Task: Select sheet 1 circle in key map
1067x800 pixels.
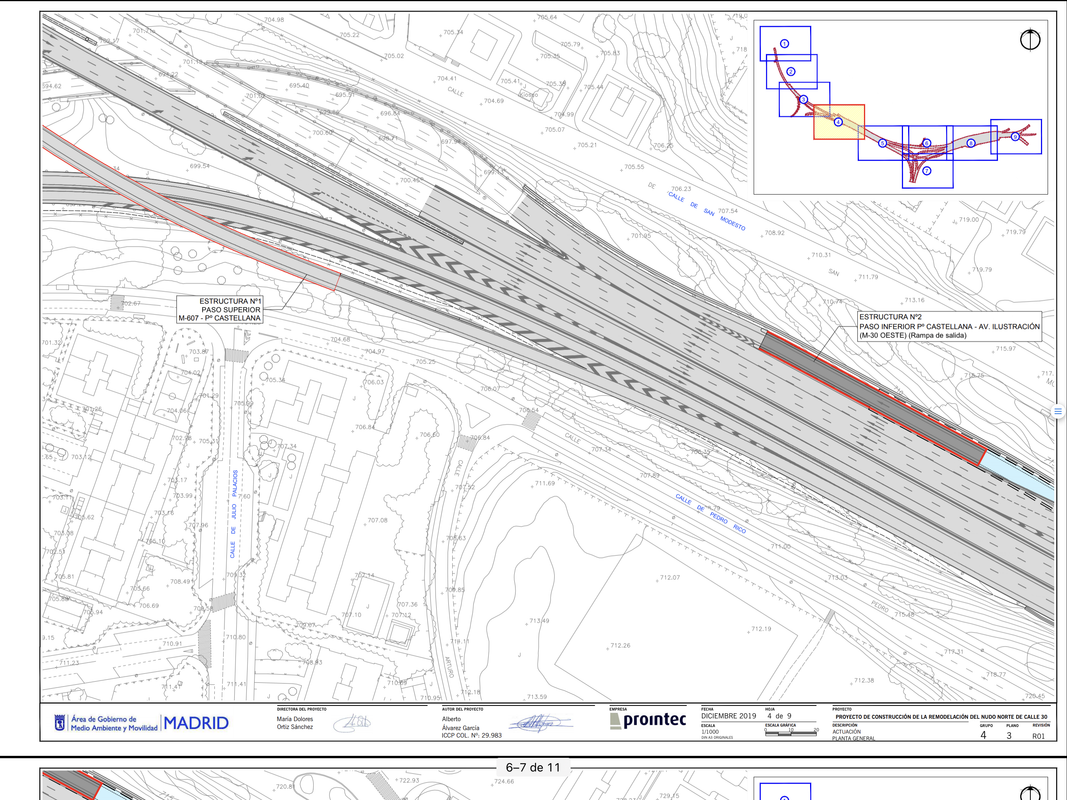Action: tap(785, 44)
